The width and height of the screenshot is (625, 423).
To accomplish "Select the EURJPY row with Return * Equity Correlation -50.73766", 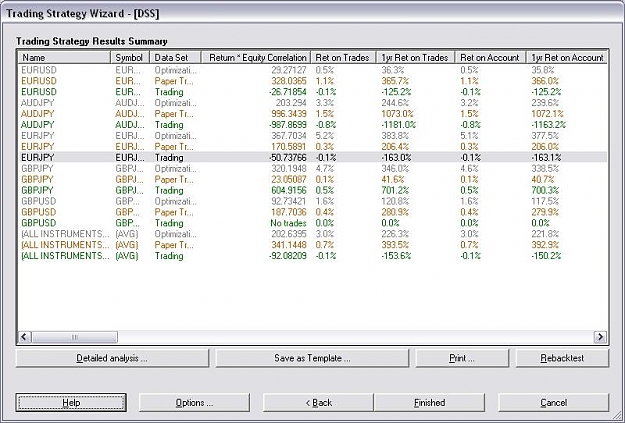I will pos(312,157).
